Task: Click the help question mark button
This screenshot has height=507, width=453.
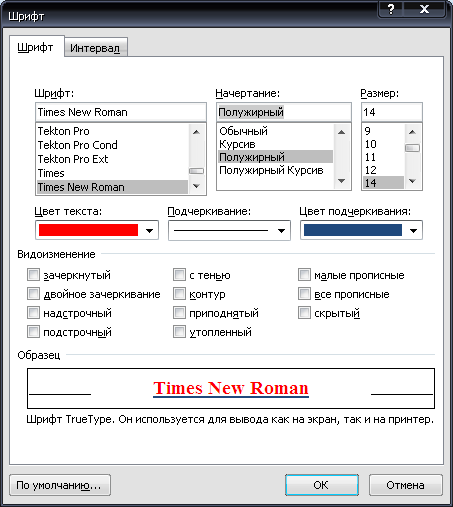Action: click(391, 9)
